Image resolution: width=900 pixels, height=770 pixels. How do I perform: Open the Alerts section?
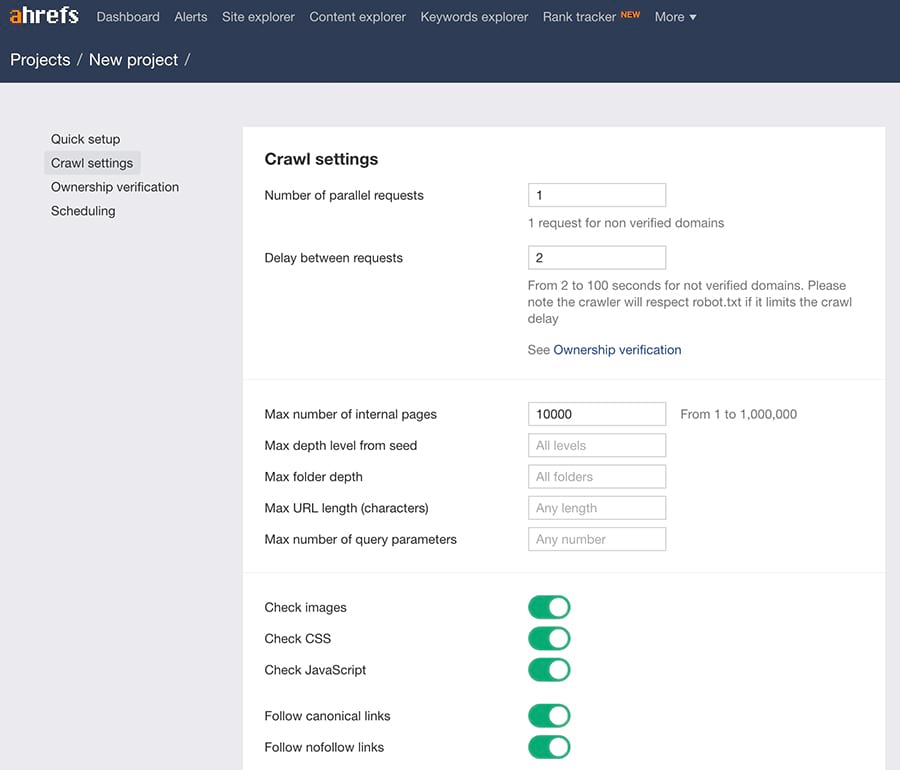pos(190,16)
